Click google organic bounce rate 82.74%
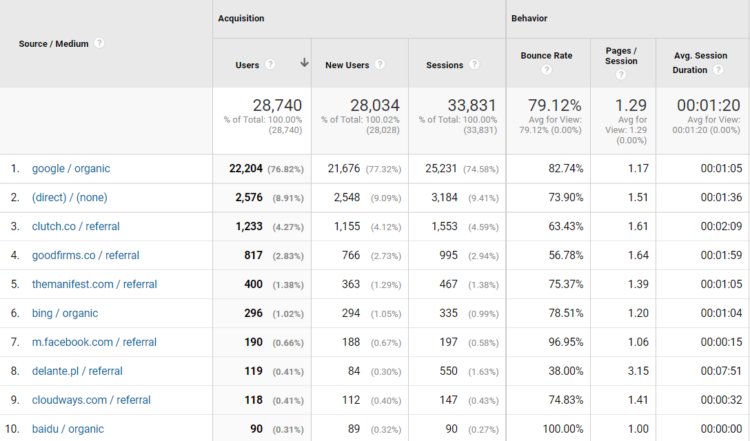 tap(566, 168)
